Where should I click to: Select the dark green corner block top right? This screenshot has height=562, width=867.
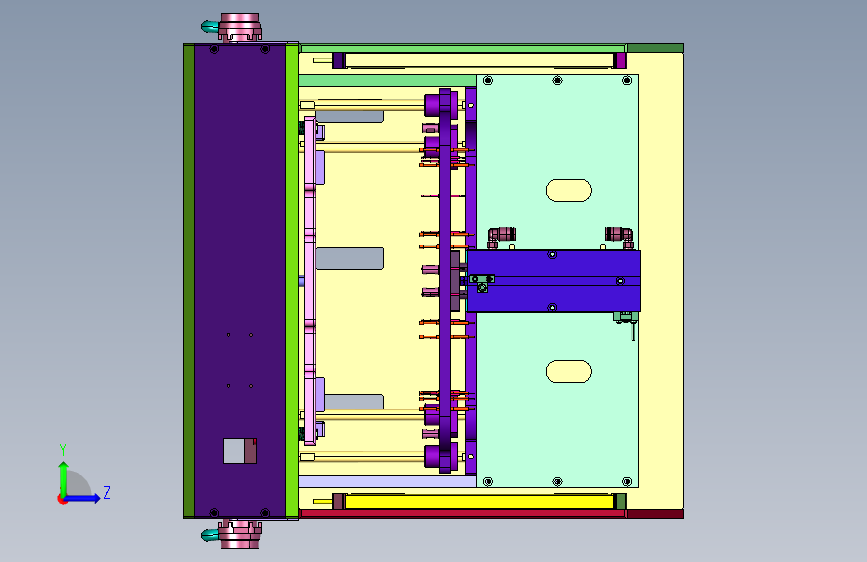click(655, 48)
